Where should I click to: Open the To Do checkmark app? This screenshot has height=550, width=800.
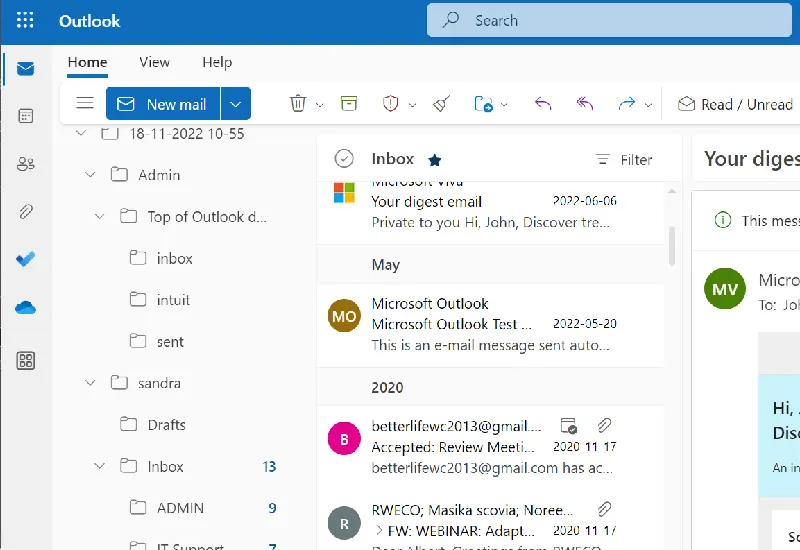point(26,259)
